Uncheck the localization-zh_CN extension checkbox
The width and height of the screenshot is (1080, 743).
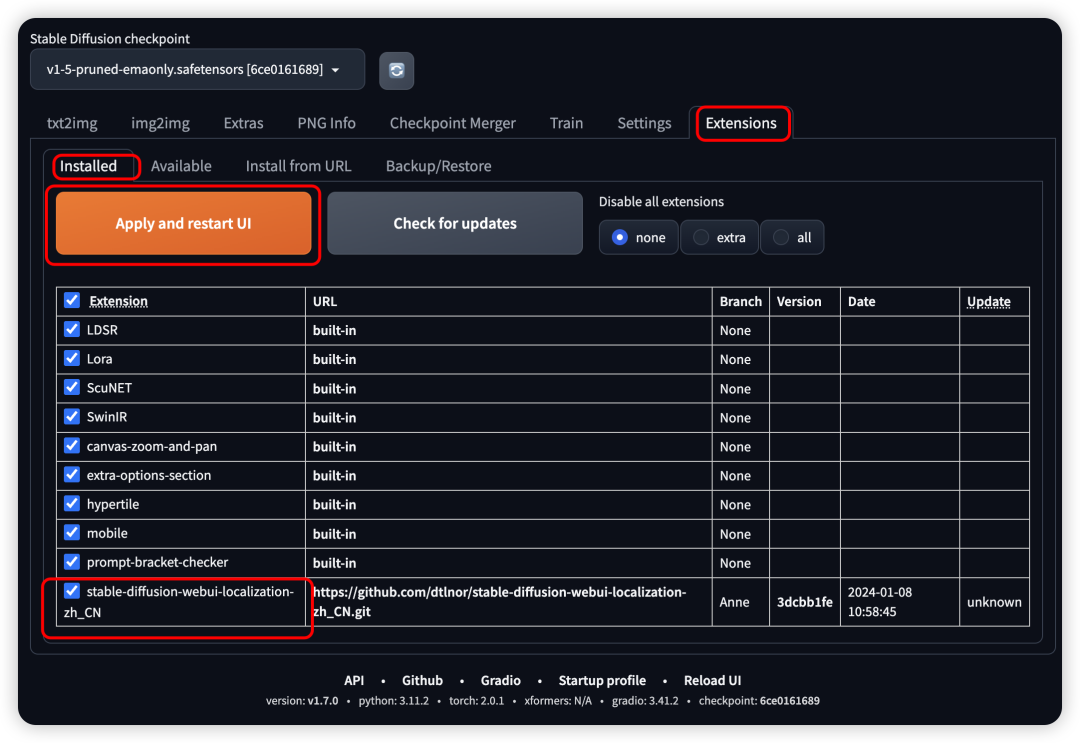(72, 591)
